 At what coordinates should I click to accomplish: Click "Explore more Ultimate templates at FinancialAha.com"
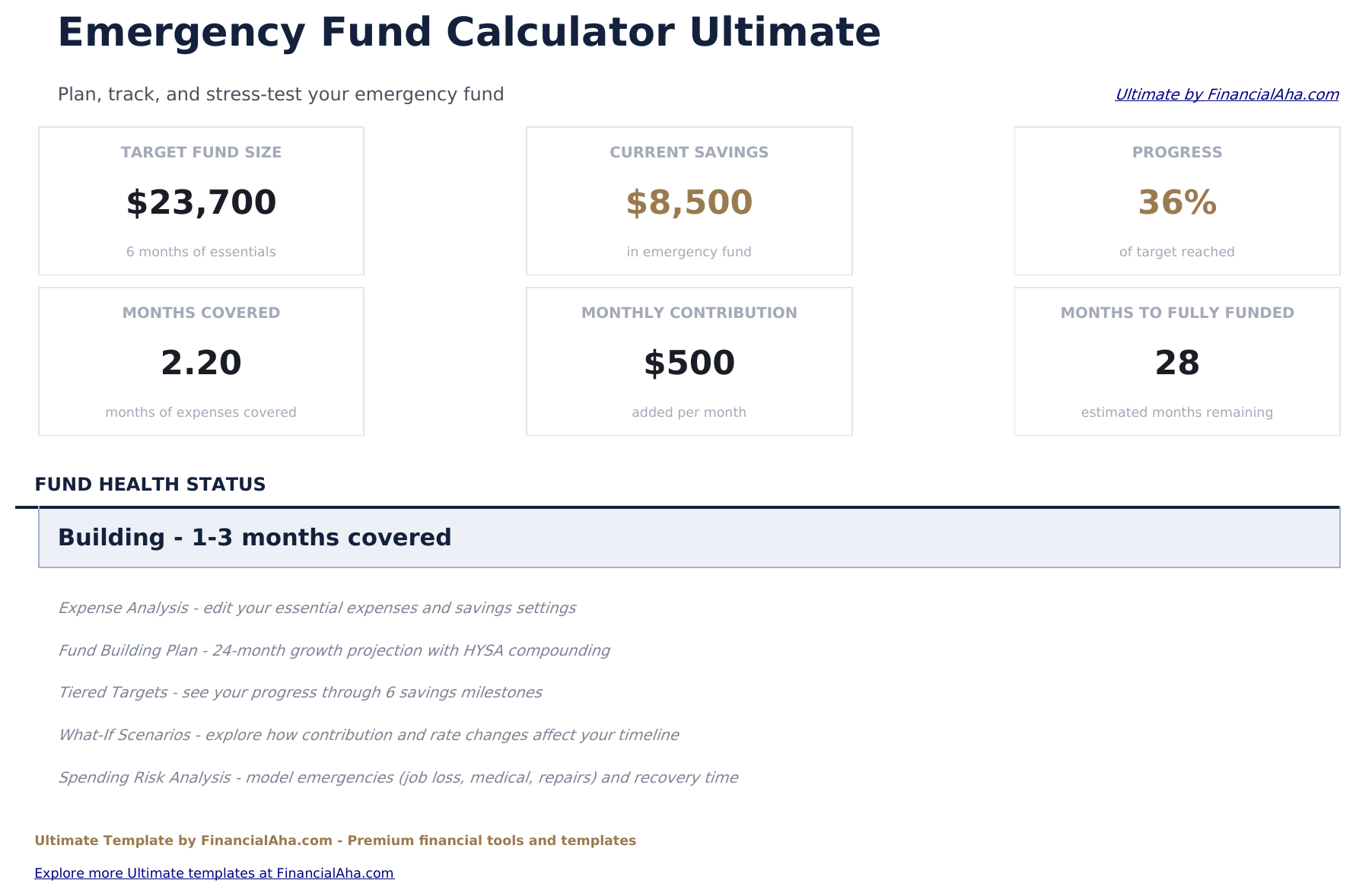(215, 872)
